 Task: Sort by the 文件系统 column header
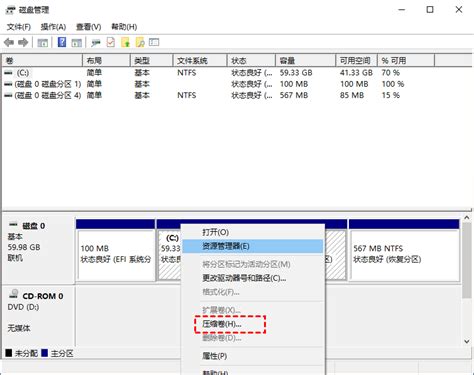pyautogui.click(x=200, y=61)
